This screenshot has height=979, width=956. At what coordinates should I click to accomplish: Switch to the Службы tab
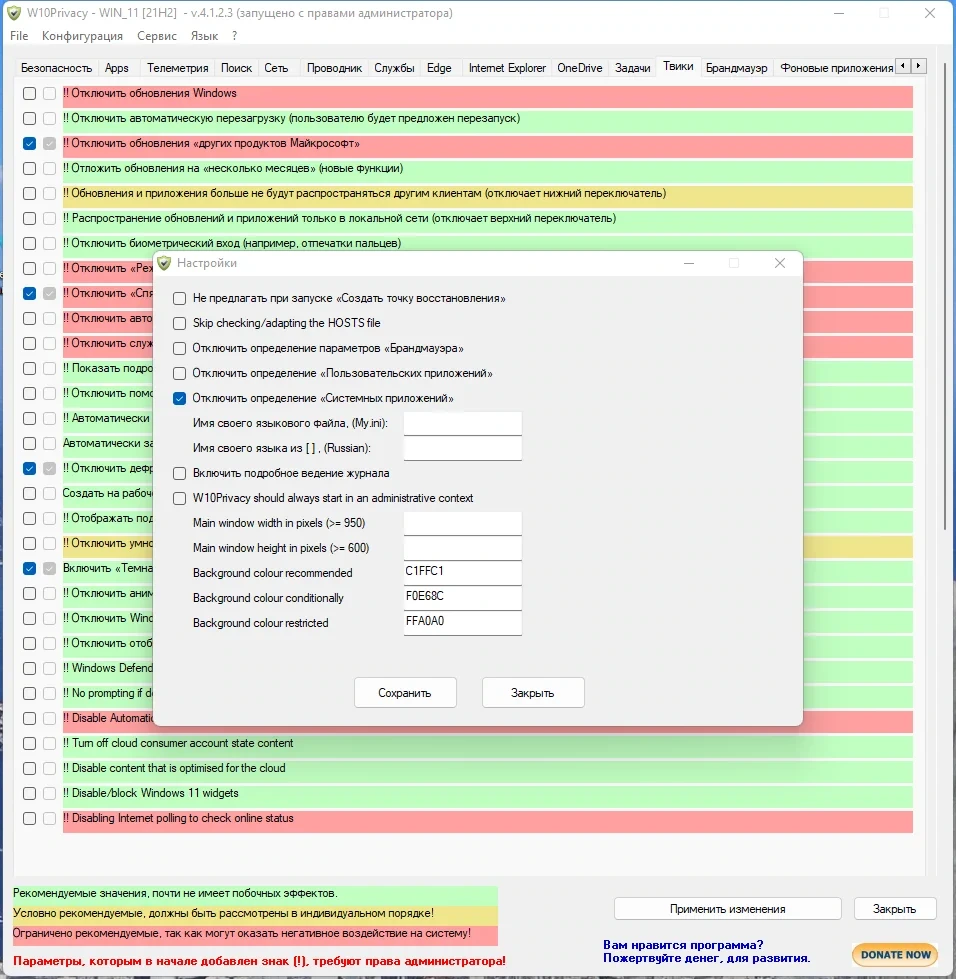pyautogui.click(x=394, y=68)
